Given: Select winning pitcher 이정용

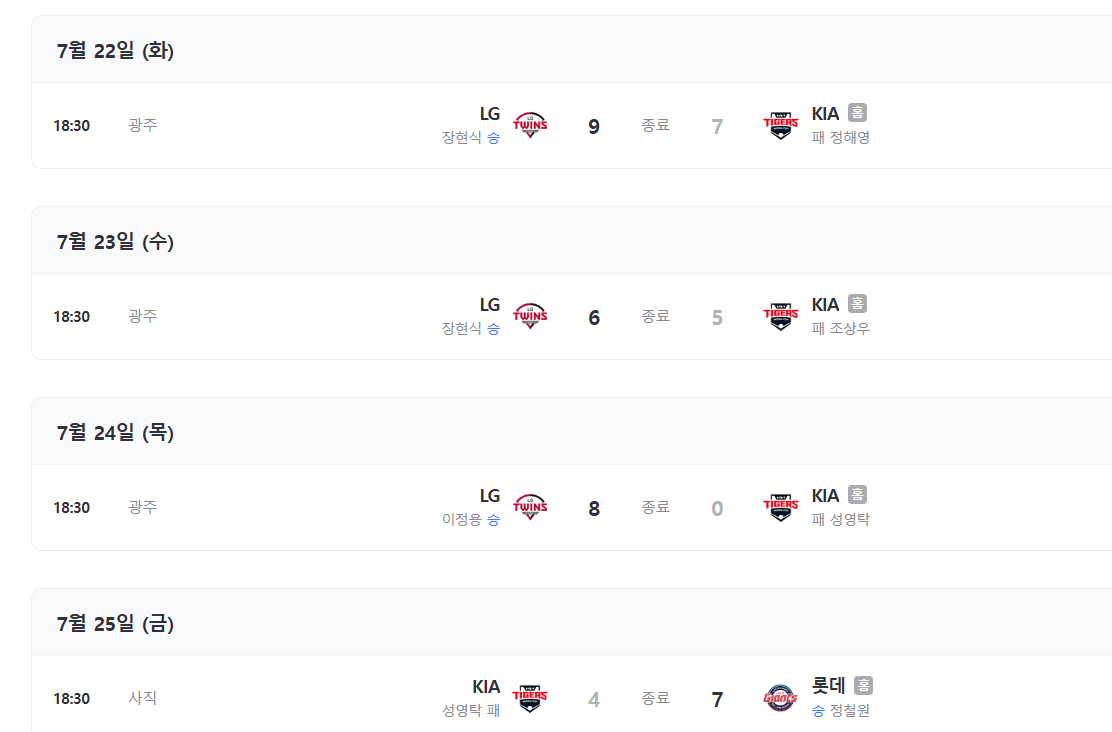Looking at the screenshot, I should point(462,520).
